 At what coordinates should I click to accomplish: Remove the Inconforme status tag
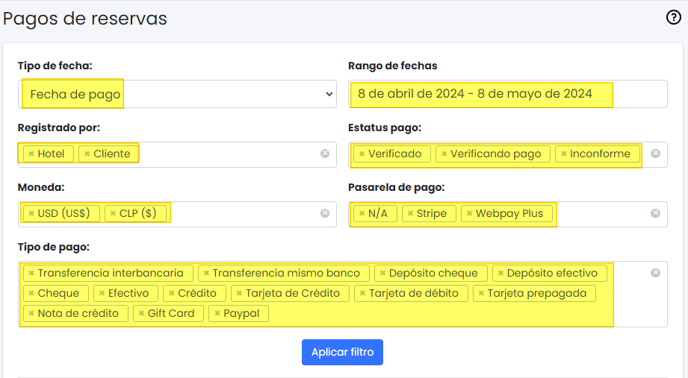564,154
